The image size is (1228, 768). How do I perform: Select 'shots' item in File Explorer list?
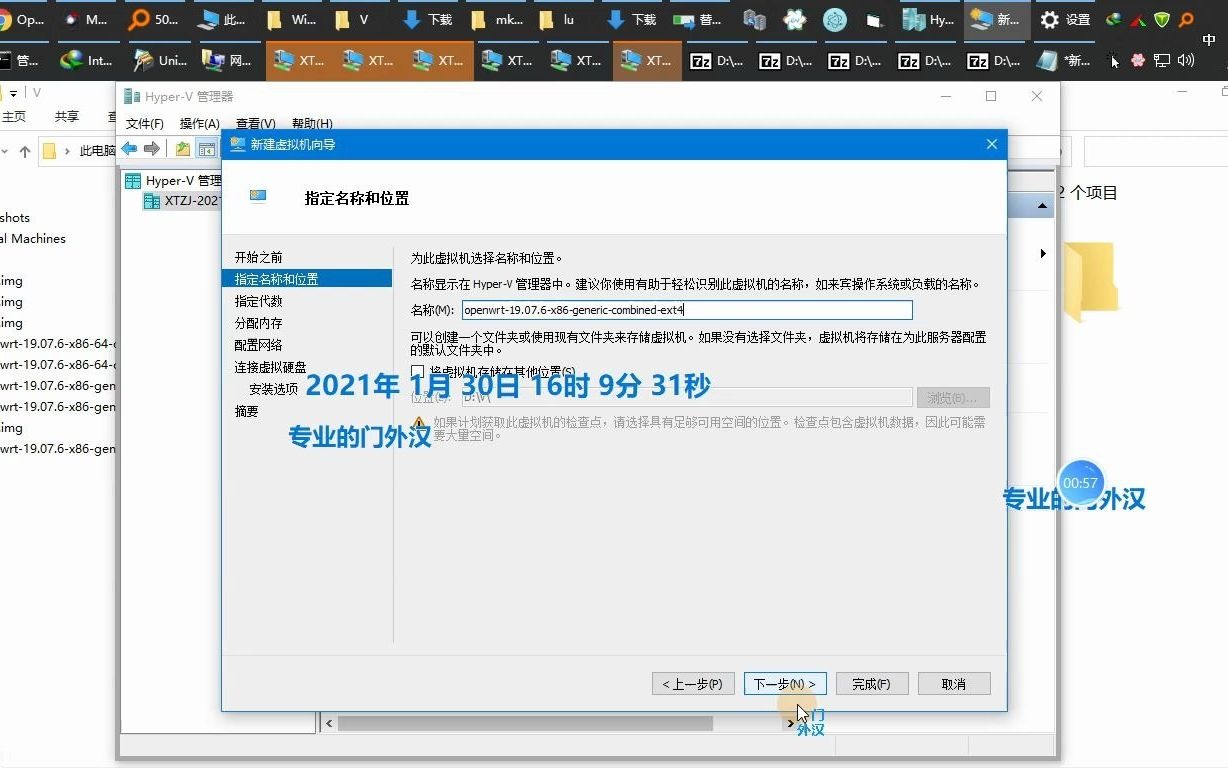[15, 217]
